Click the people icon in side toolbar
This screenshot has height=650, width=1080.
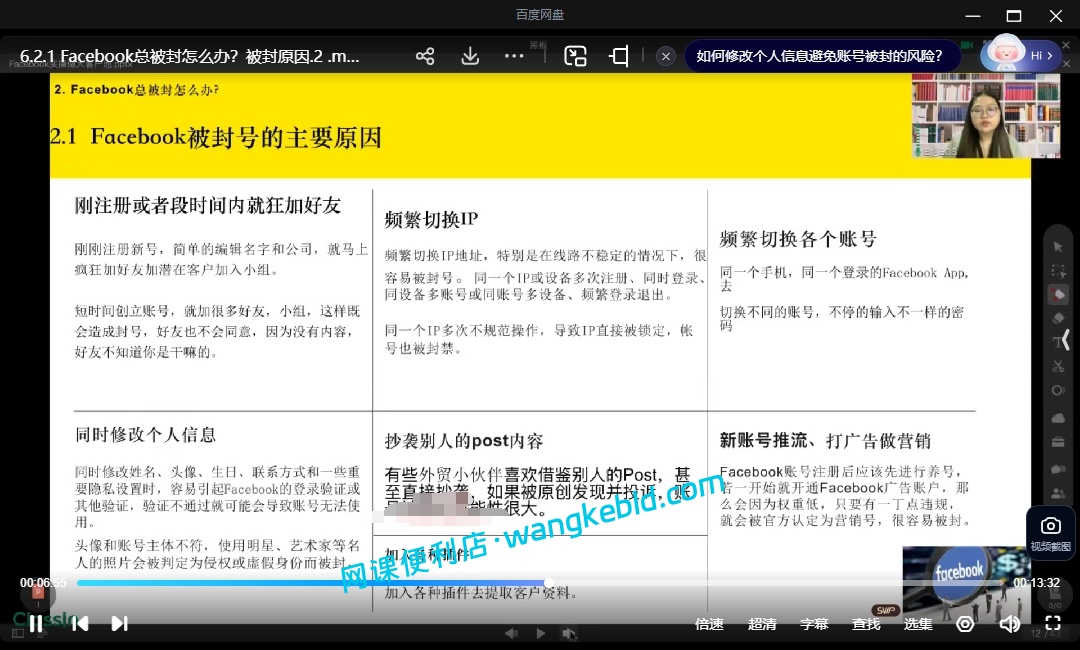1058,494
